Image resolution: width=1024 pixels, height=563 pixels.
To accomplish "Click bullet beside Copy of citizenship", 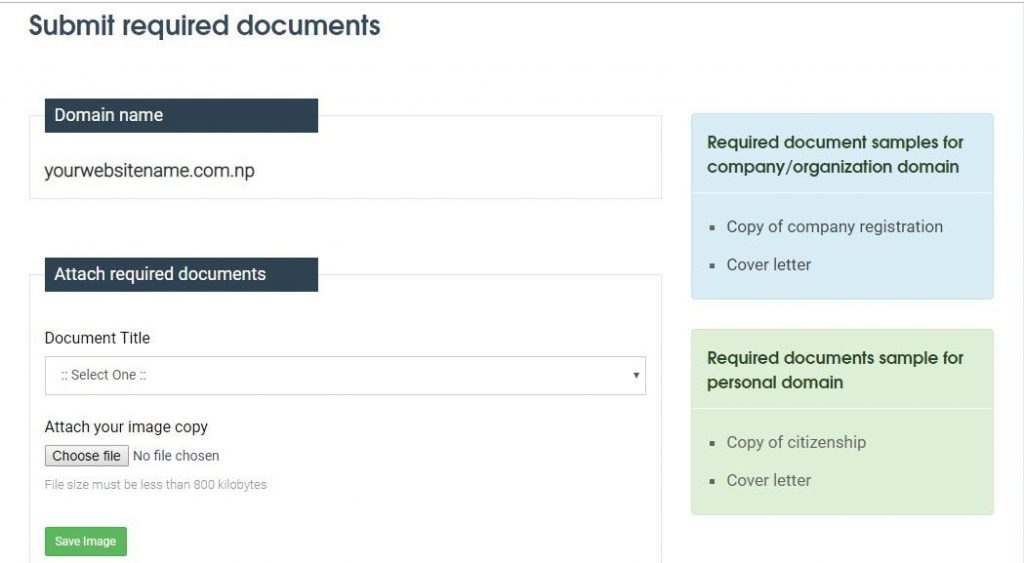I will click(712, 443).
